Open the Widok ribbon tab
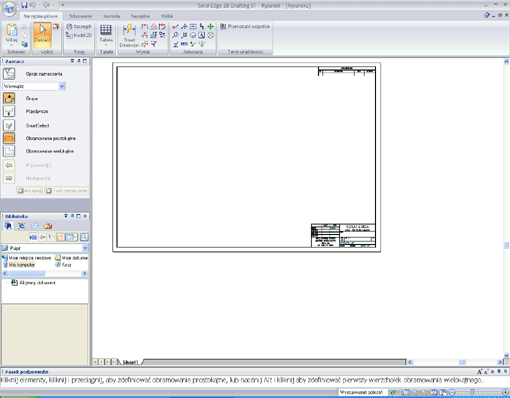The width and height of the screenshot is (510, 398). click(167, 16)
